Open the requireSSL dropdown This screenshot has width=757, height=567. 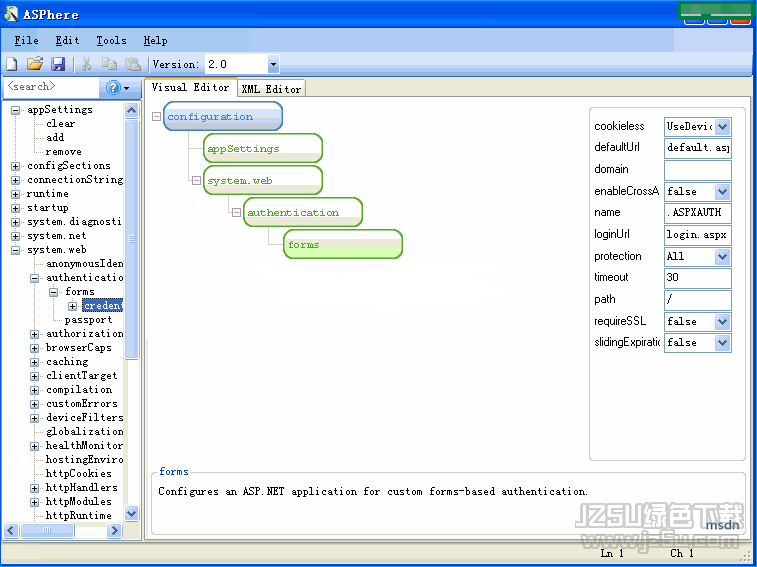[722, 321]
